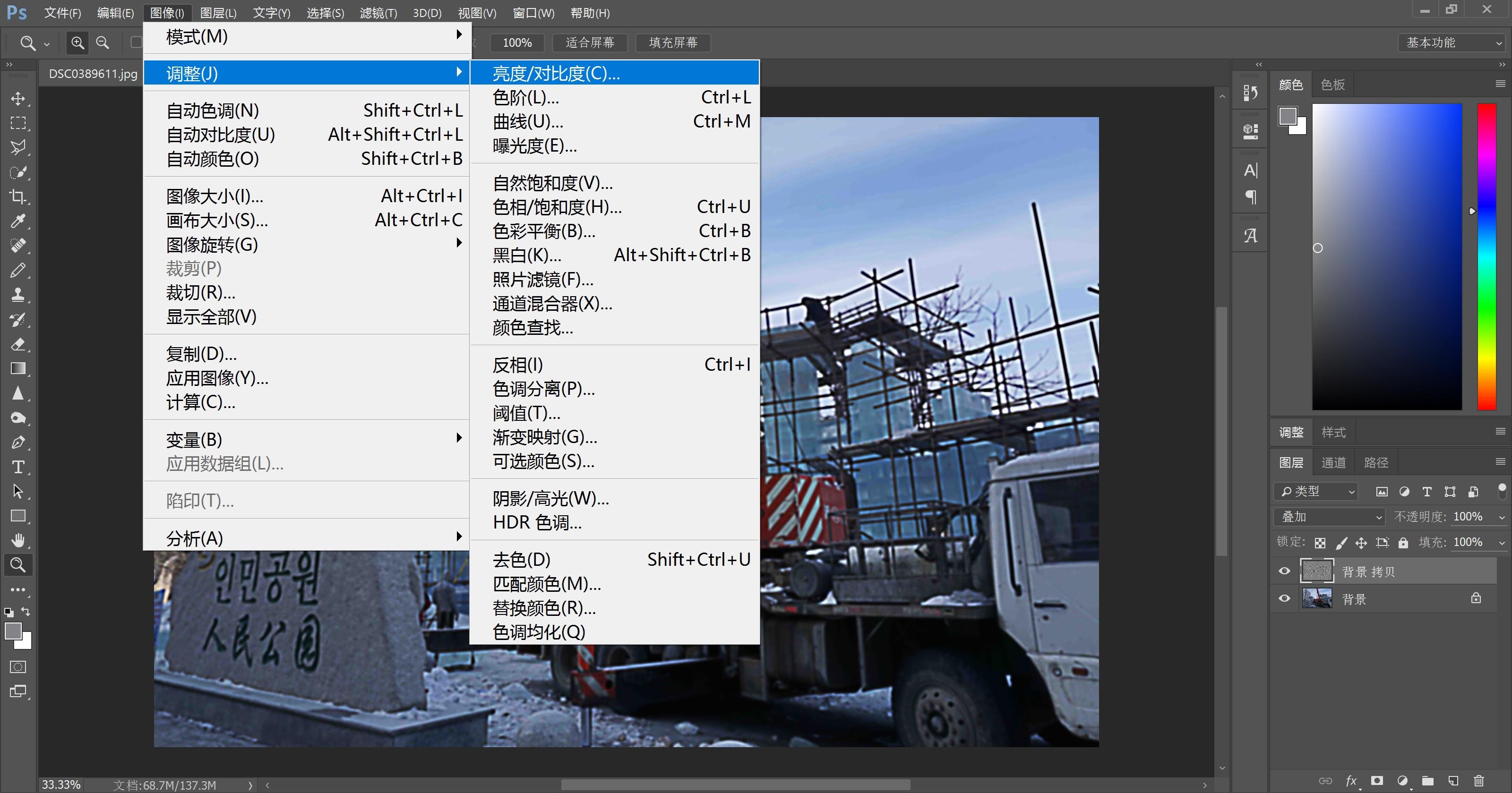Delete layer using trash icon
This screenshot has width=1512, height=793.
pyautogui.click(x=1478, y=781)
